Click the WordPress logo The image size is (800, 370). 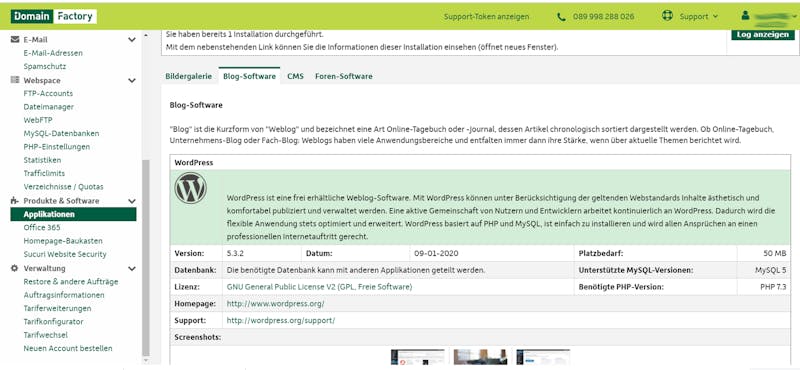pos(190,188)
